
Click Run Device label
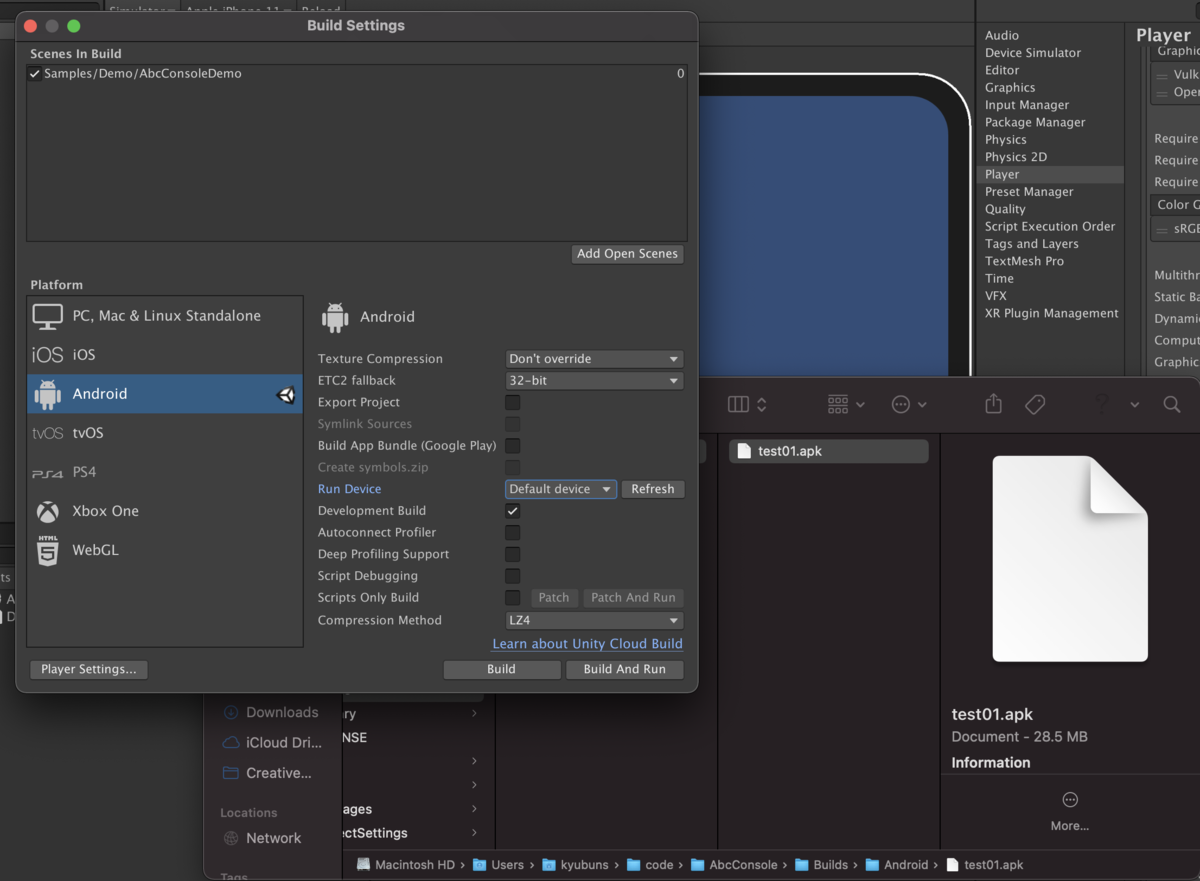(x=349, y=489)
